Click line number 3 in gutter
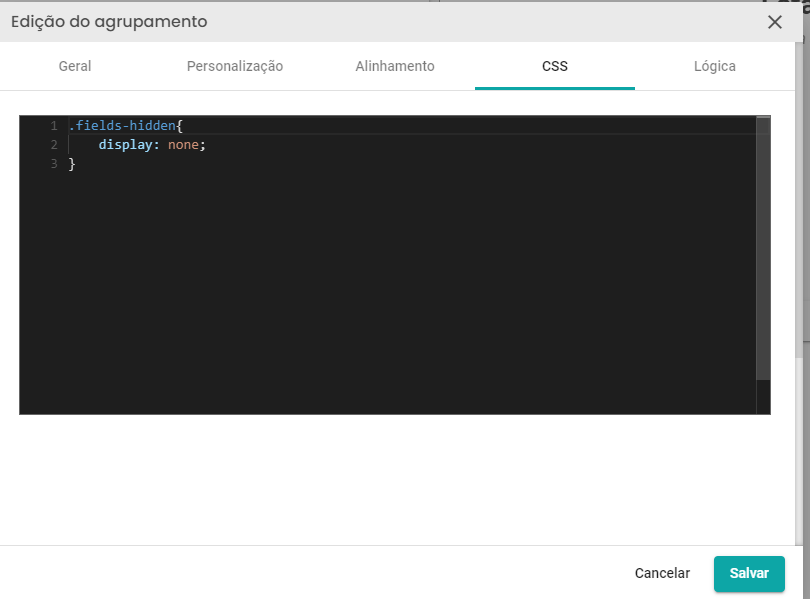810x599 pixels. (54, 164)
